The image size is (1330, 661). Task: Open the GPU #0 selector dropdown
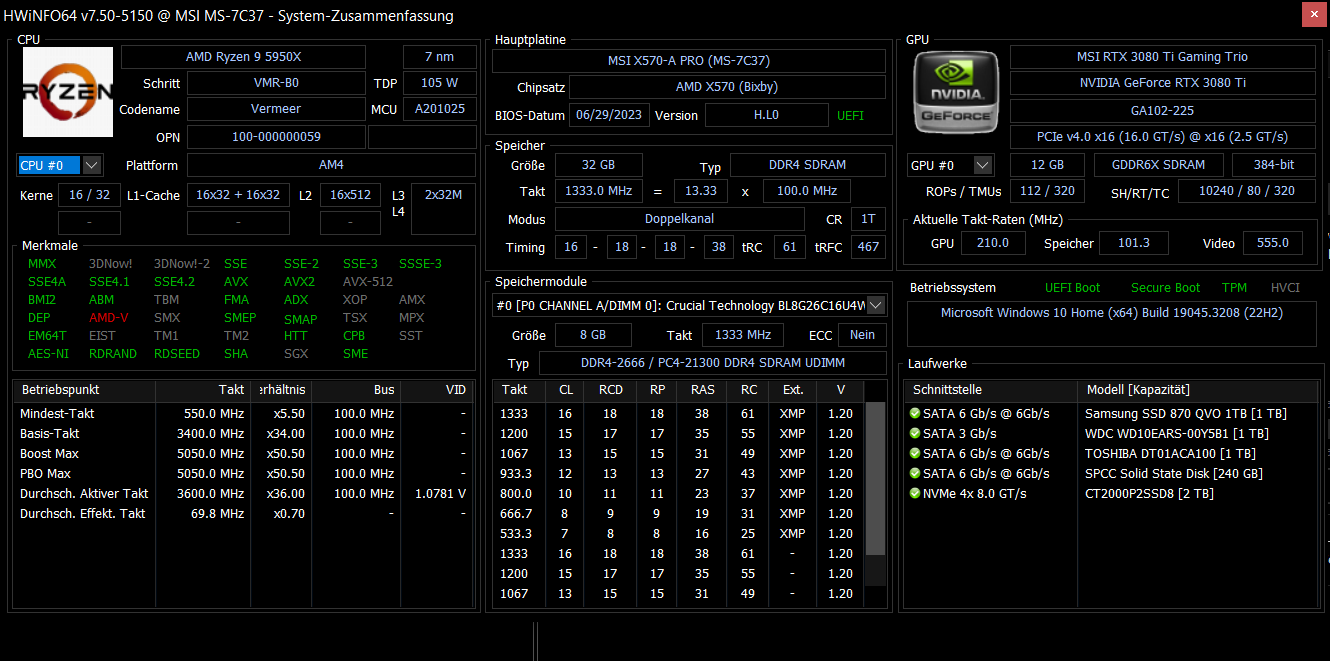983,165
